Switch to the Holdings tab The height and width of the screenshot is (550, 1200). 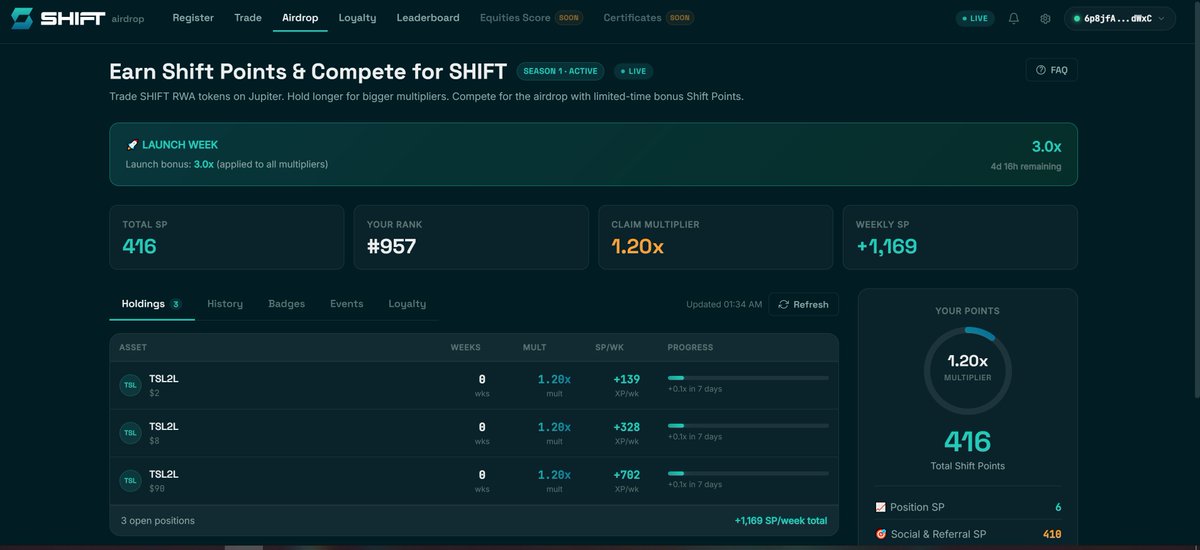point(151,304)
